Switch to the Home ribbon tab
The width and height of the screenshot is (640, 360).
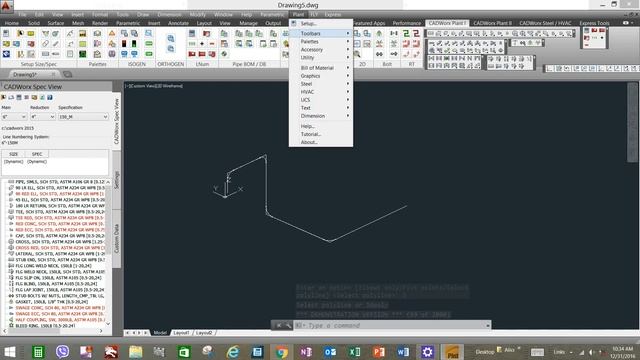[x=11, y=23]
